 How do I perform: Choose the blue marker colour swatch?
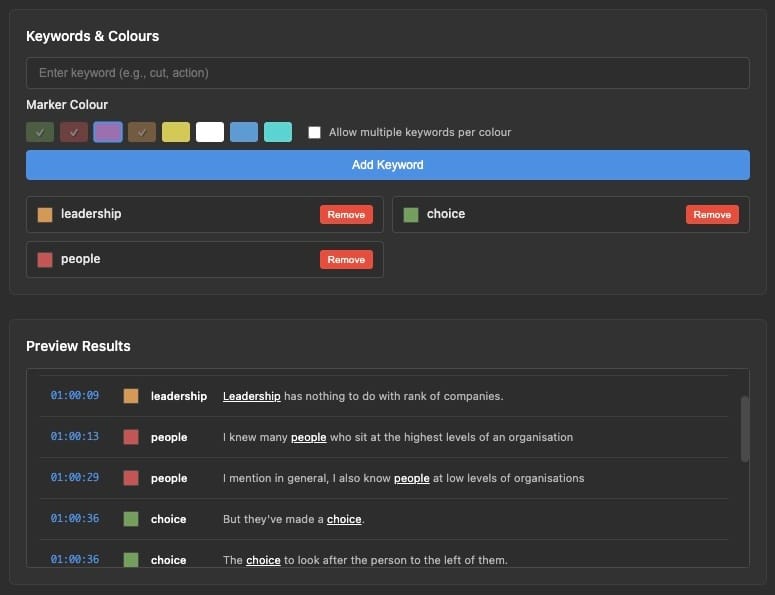point(244,132)
